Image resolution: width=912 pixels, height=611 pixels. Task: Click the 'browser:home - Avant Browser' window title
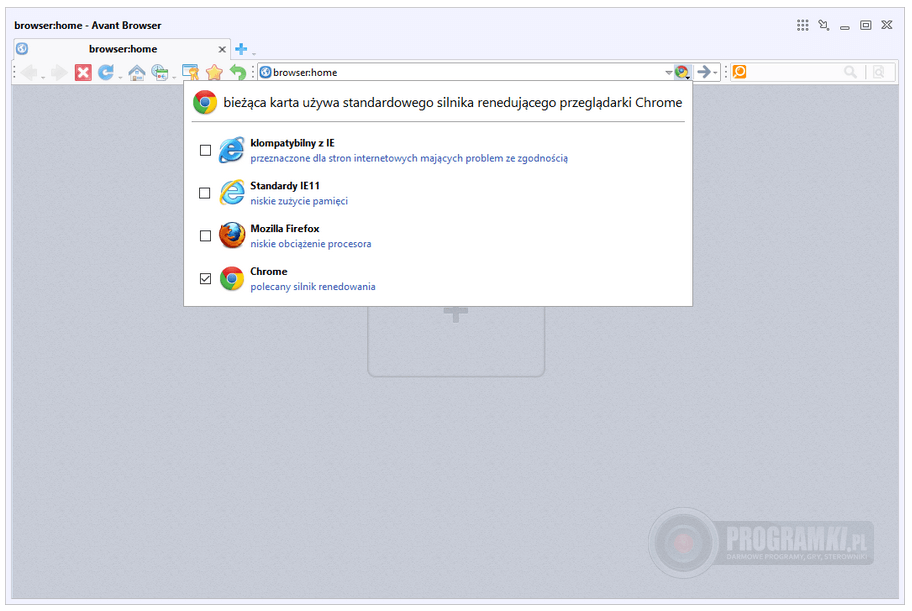pos(88,25)
